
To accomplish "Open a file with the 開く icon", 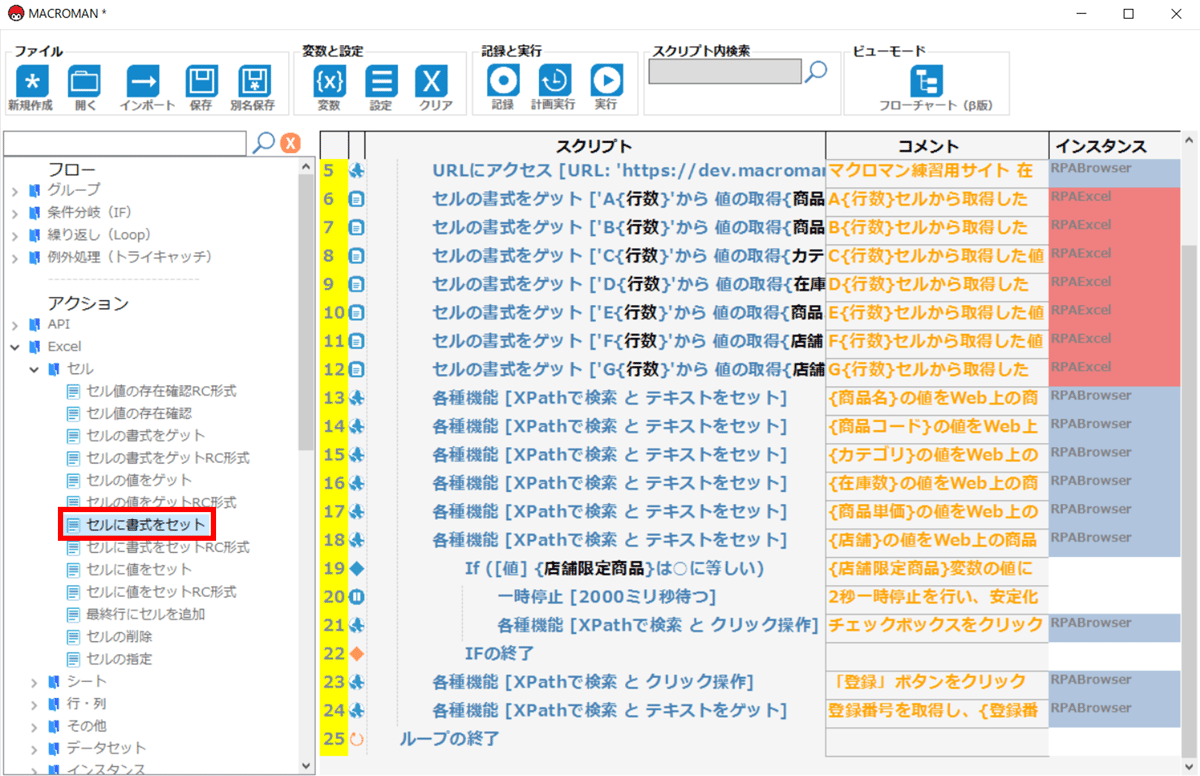I will (84, 82).
